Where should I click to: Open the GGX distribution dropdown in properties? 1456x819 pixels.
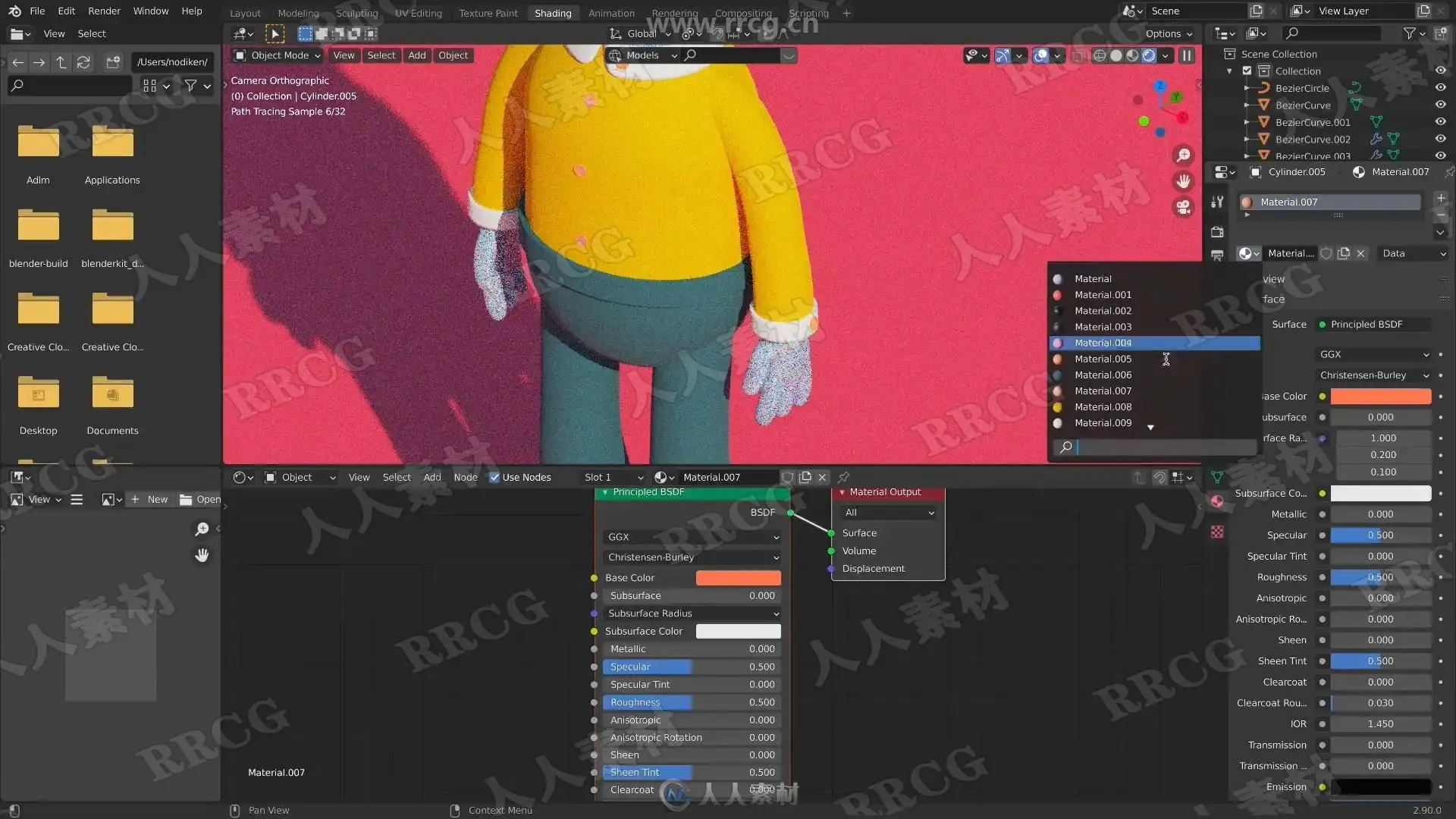click(1374, 354)
